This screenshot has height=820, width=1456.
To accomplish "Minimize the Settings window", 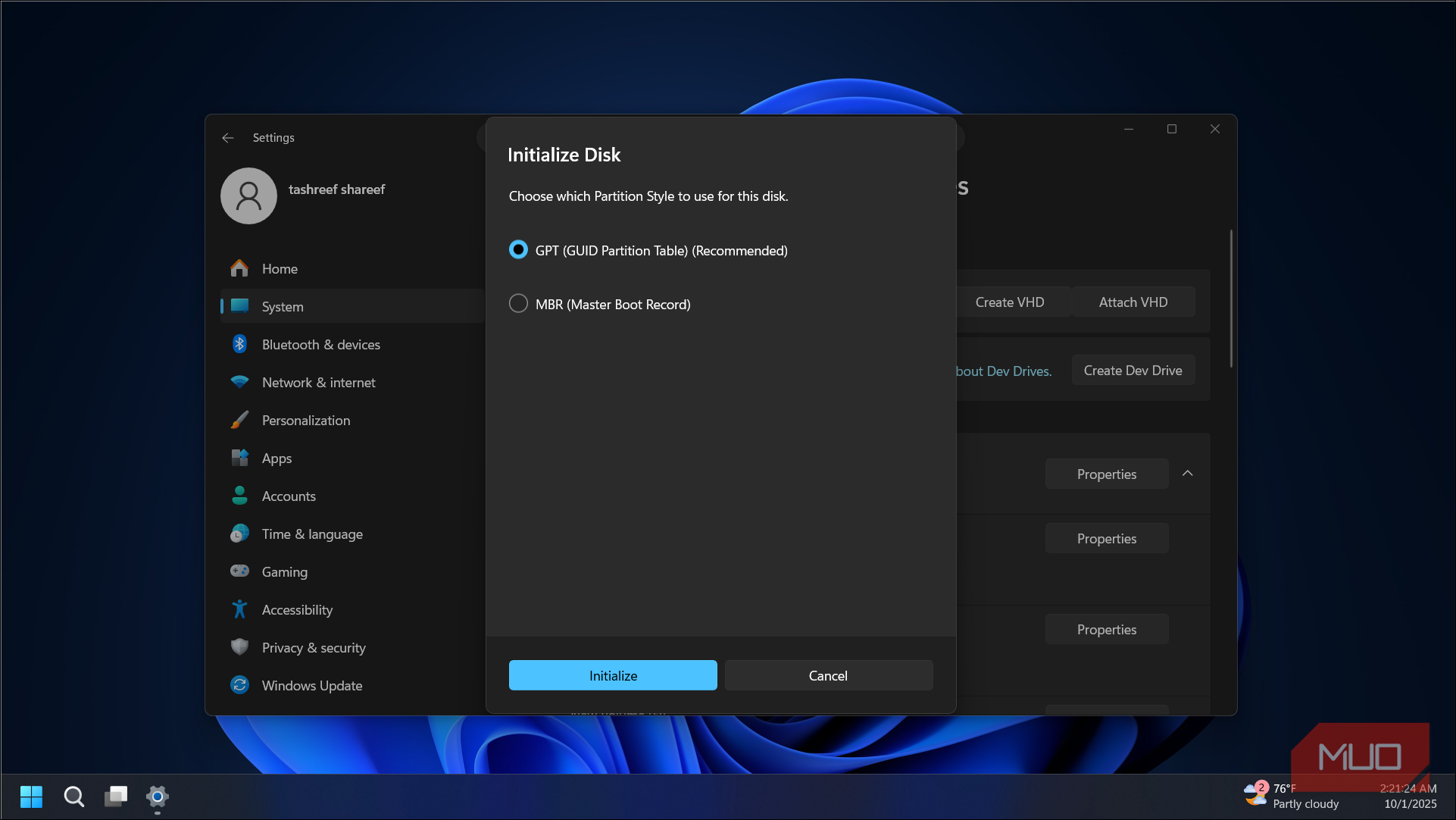I will coord(1129,129).
